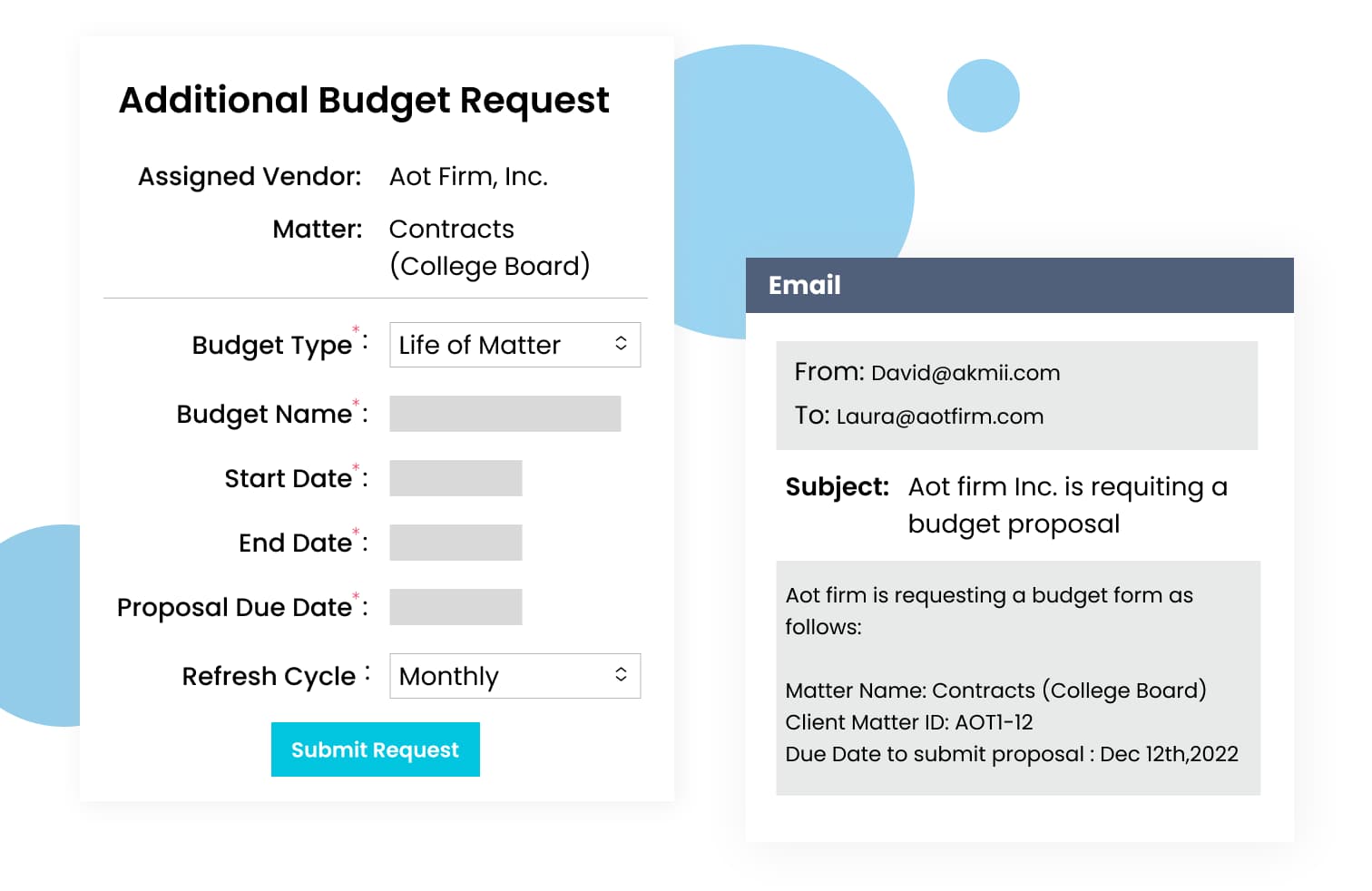Select the email subject line text
Image resolution: width=1372 pixels, height=891 pixels.
pyautogui.click(x=1066, y=504)
